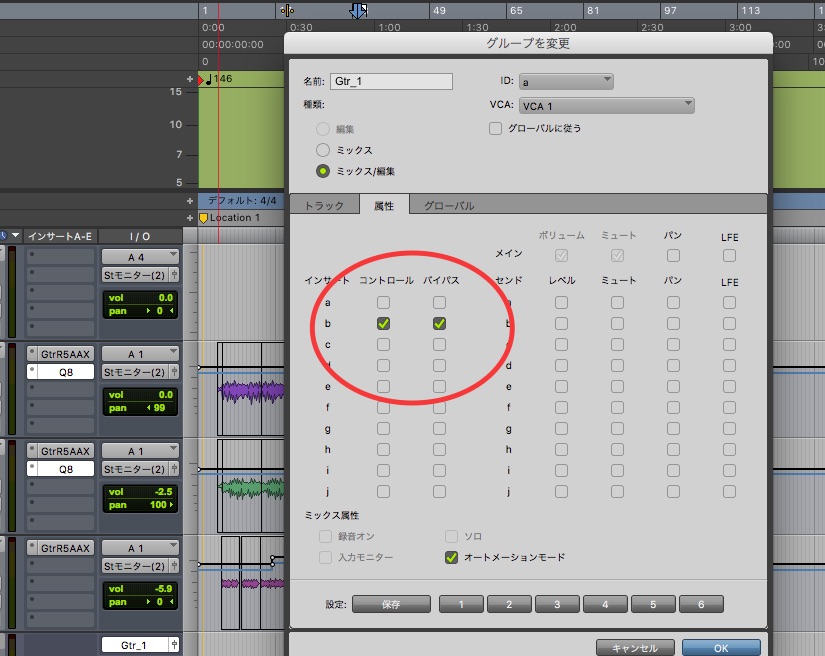Click the yellow song start marker in bar ruler

287,10
